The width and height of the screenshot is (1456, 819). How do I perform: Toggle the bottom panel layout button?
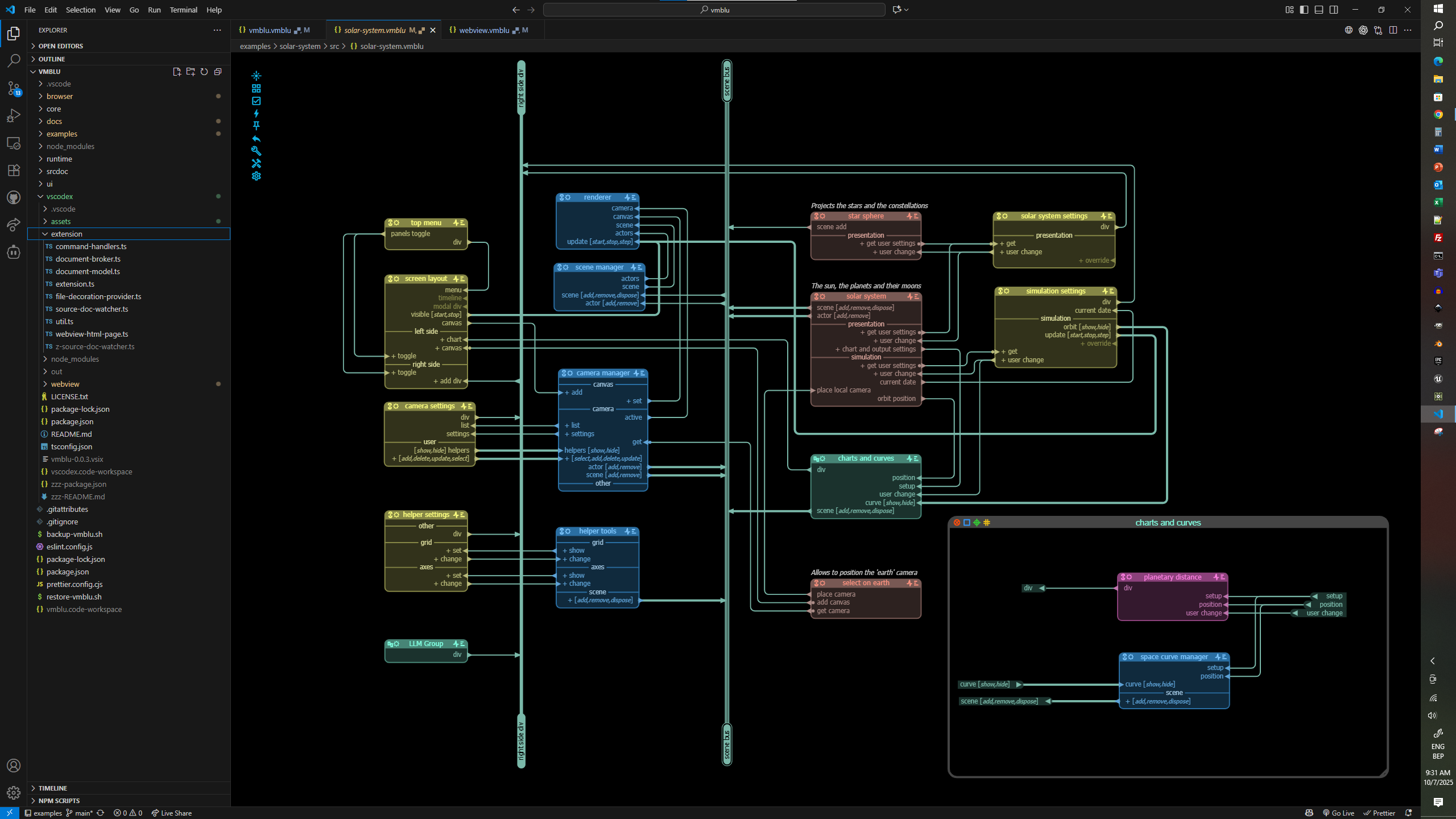coord(1319,10)
